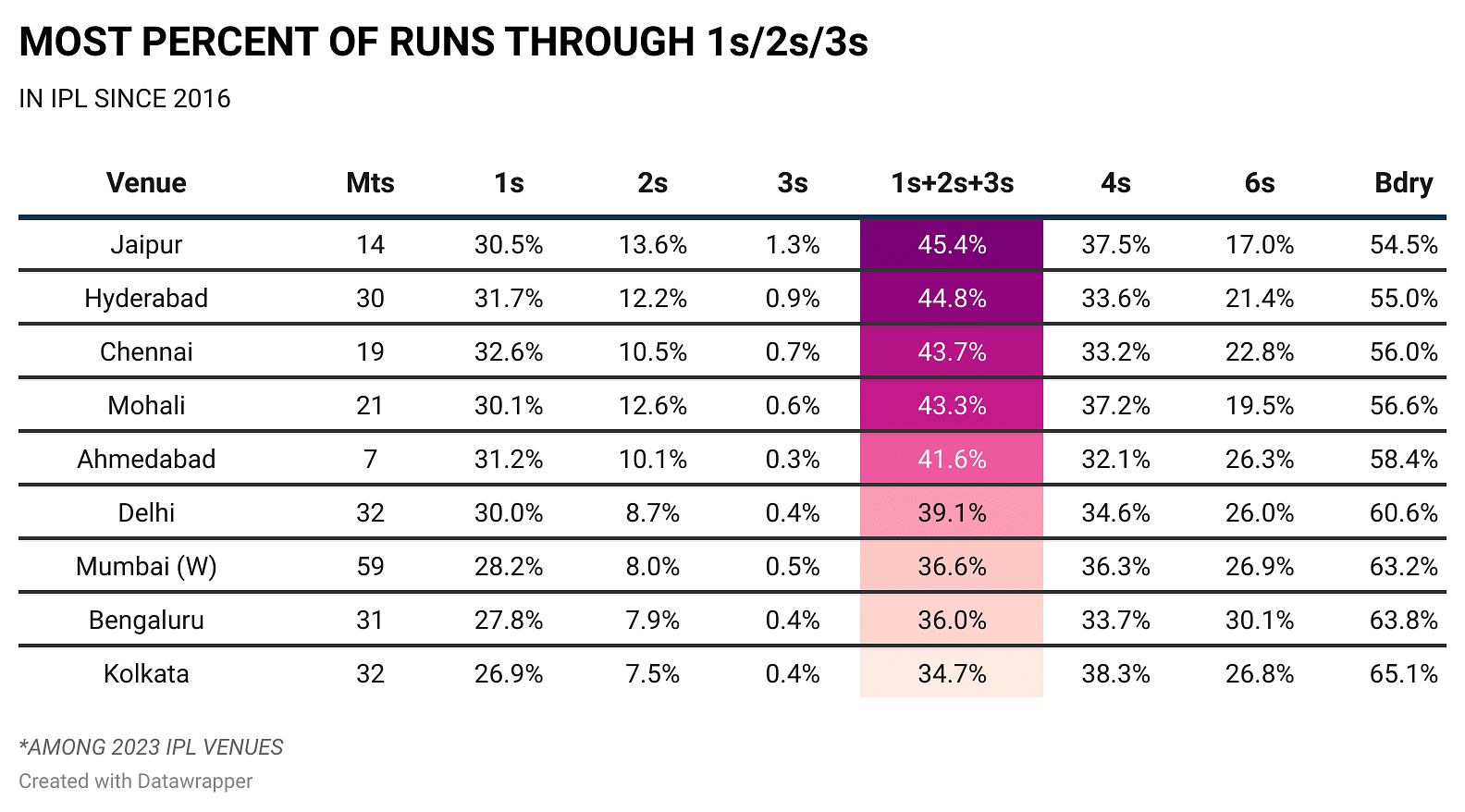Select the 4s column header
Screen dimensions: 1465x812
(1115, 183)
